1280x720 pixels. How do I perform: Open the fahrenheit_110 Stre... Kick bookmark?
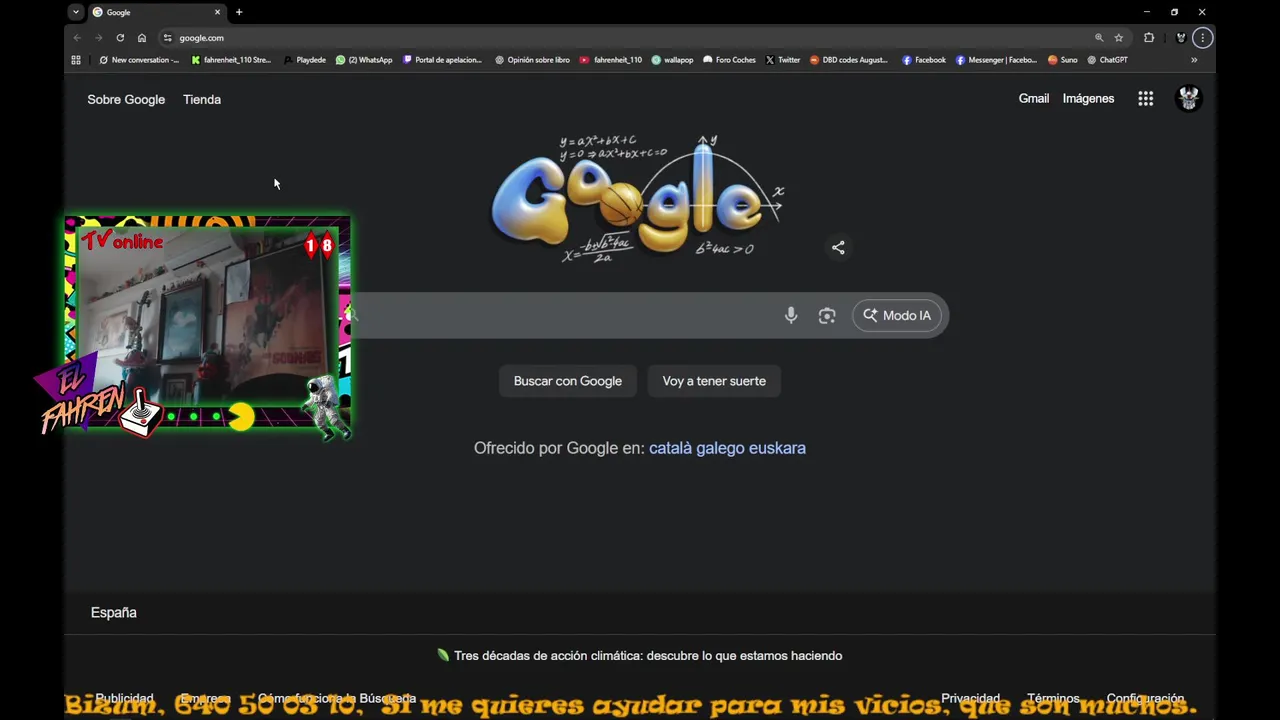pos(231,60)
